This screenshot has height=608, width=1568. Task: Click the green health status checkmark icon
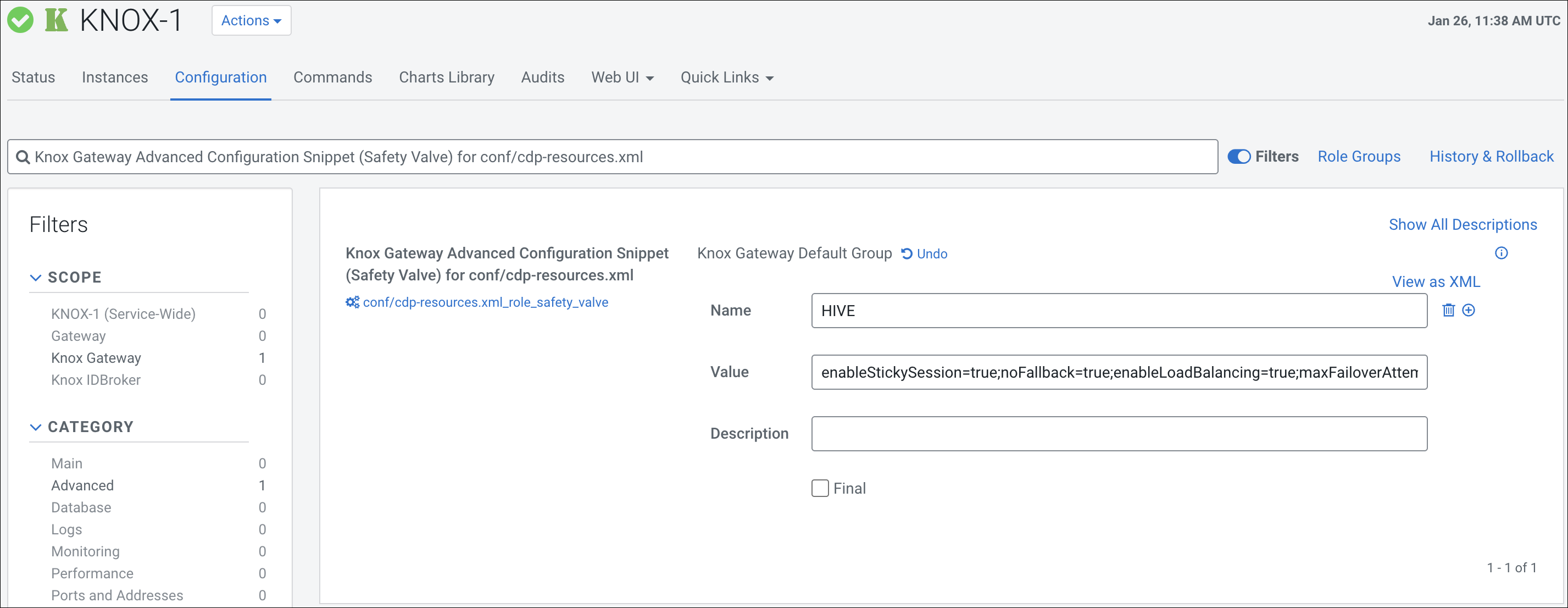pos(20,20)
